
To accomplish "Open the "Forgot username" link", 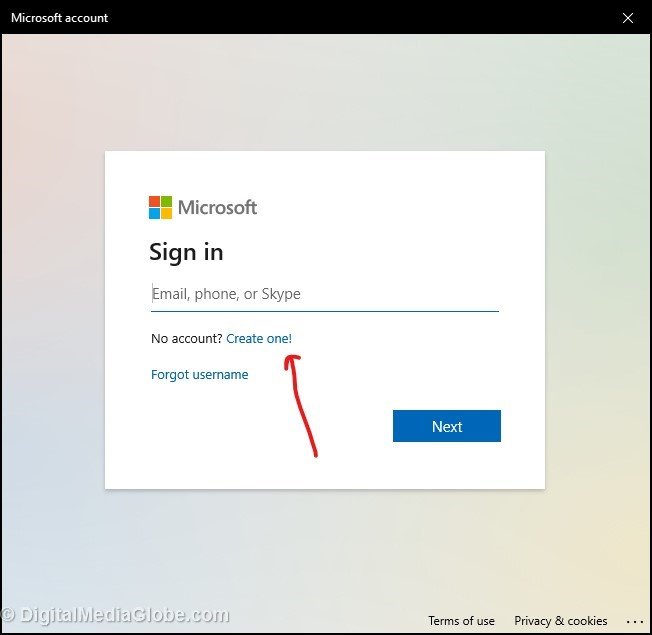I will [199, 375].
